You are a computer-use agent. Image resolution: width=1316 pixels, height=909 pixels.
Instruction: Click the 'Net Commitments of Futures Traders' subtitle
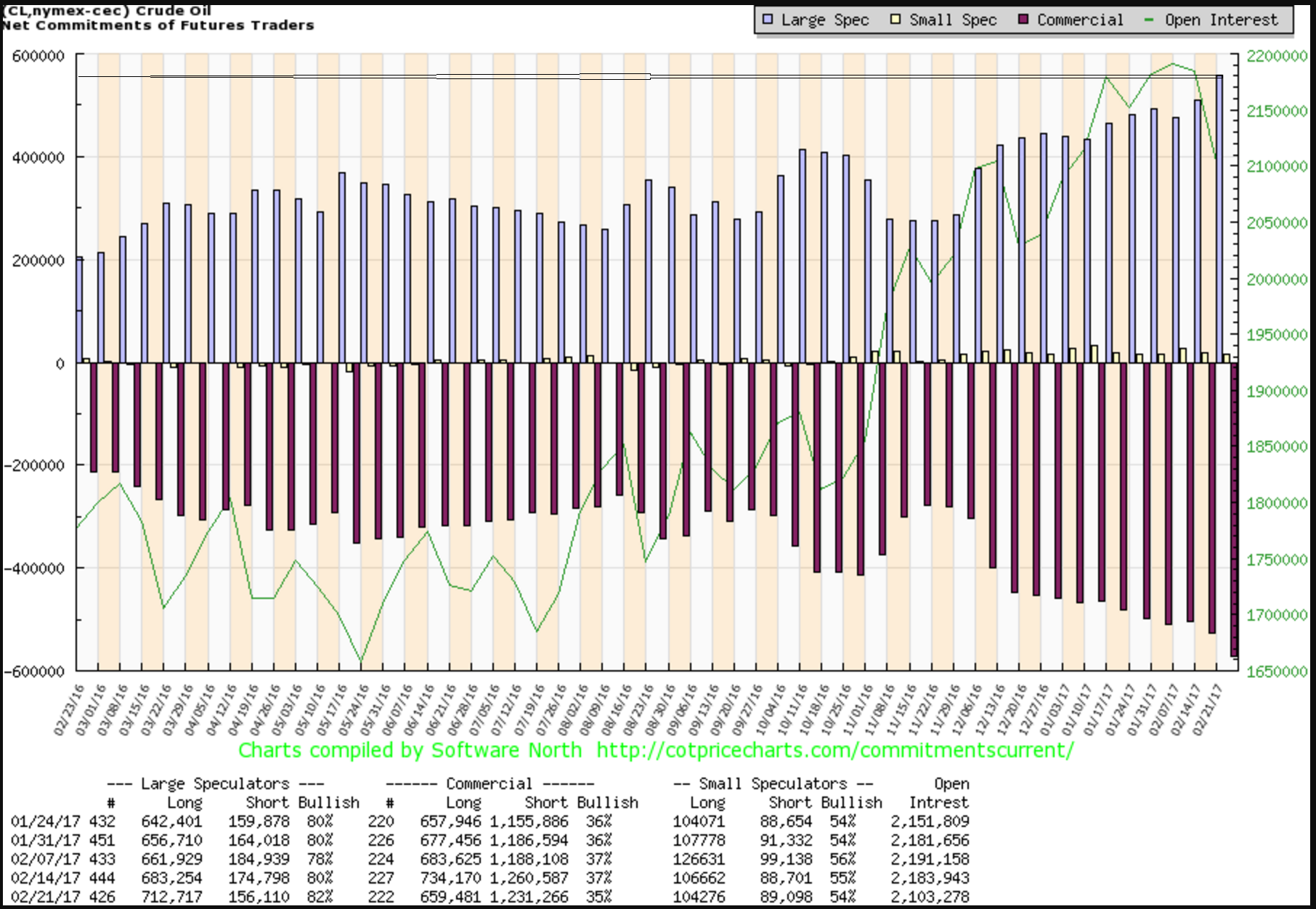pos(158,25)
